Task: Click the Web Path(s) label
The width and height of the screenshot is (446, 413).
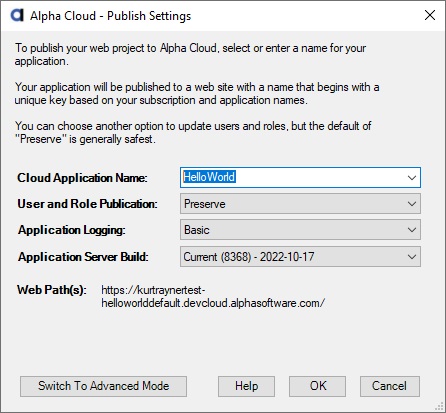Action: [52, 290]
